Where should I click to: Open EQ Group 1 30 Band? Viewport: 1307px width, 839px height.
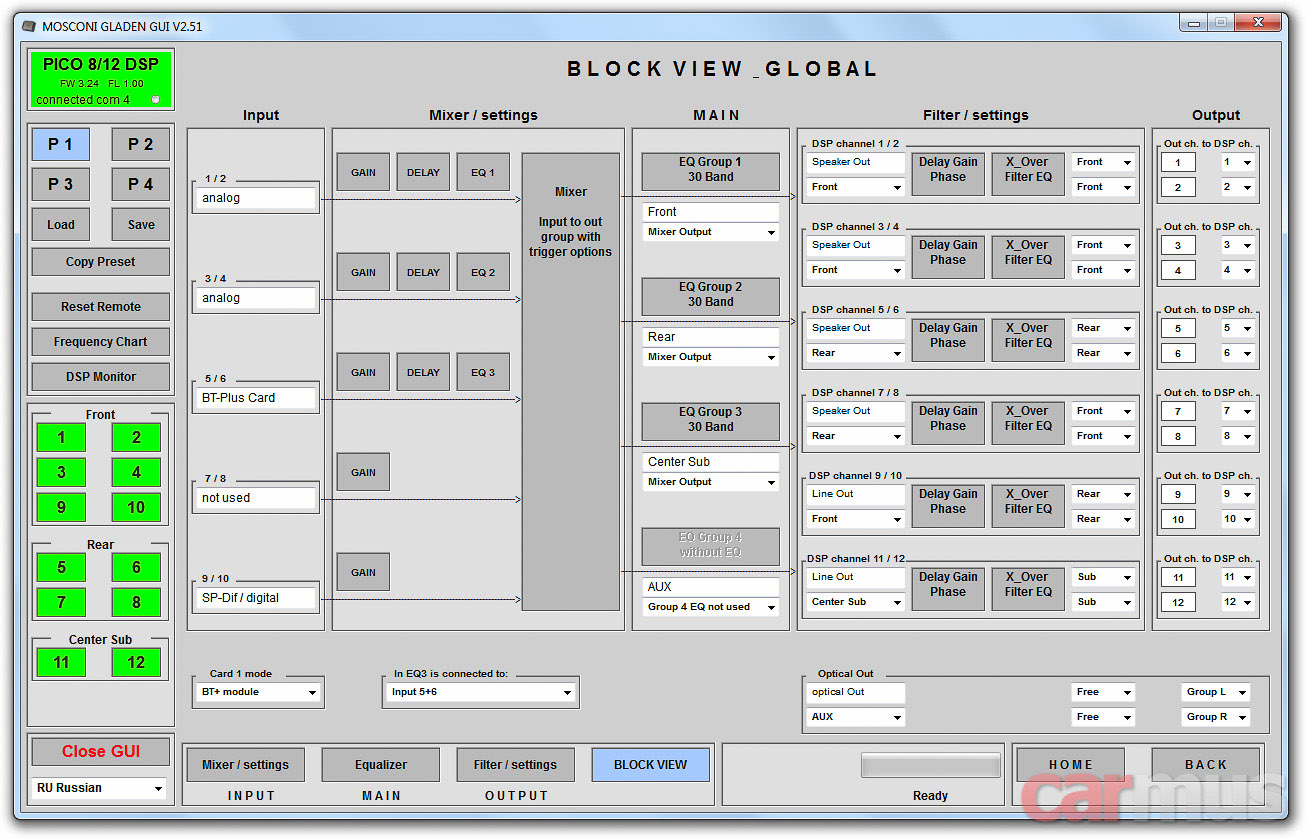point(711,171)
